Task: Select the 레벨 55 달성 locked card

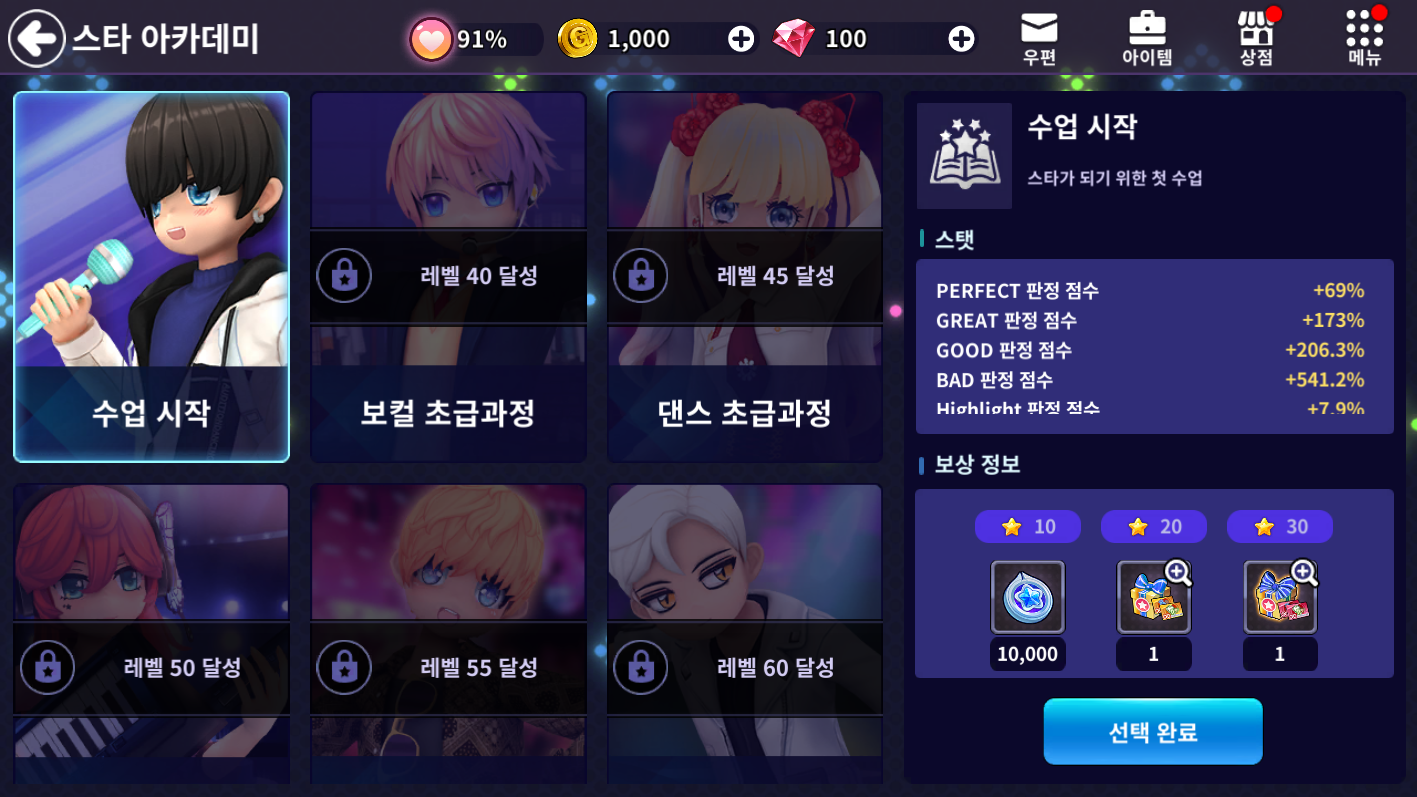Action: tap(448, 634)
